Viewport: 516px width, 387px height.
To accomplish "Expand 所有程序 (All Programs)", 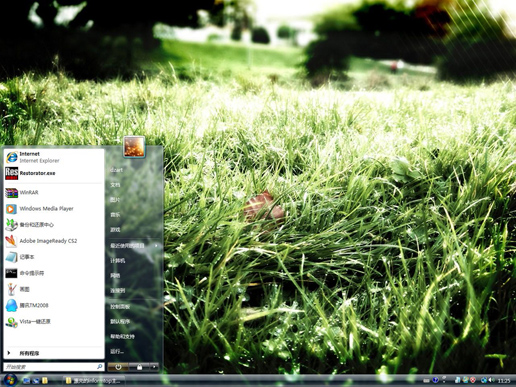I will (x=53, y=353).
